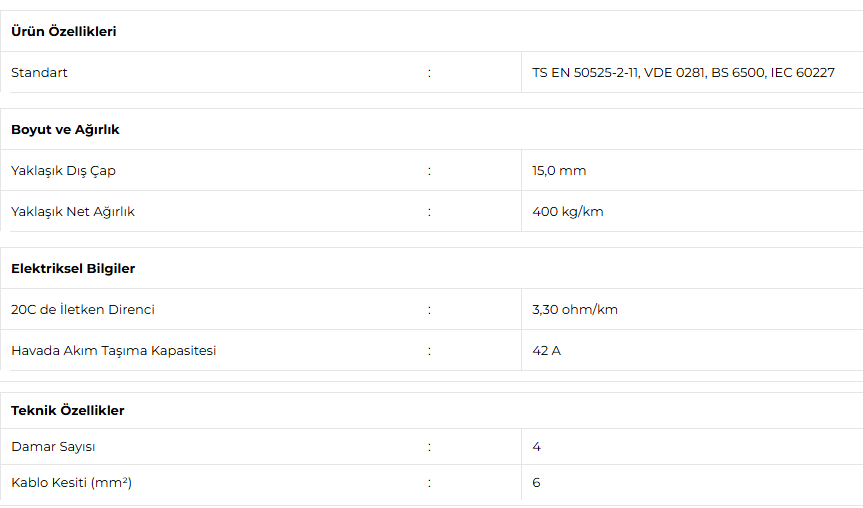
Task: Click the Damar Sayısı value 4
Action: click(x=537, y=446)
